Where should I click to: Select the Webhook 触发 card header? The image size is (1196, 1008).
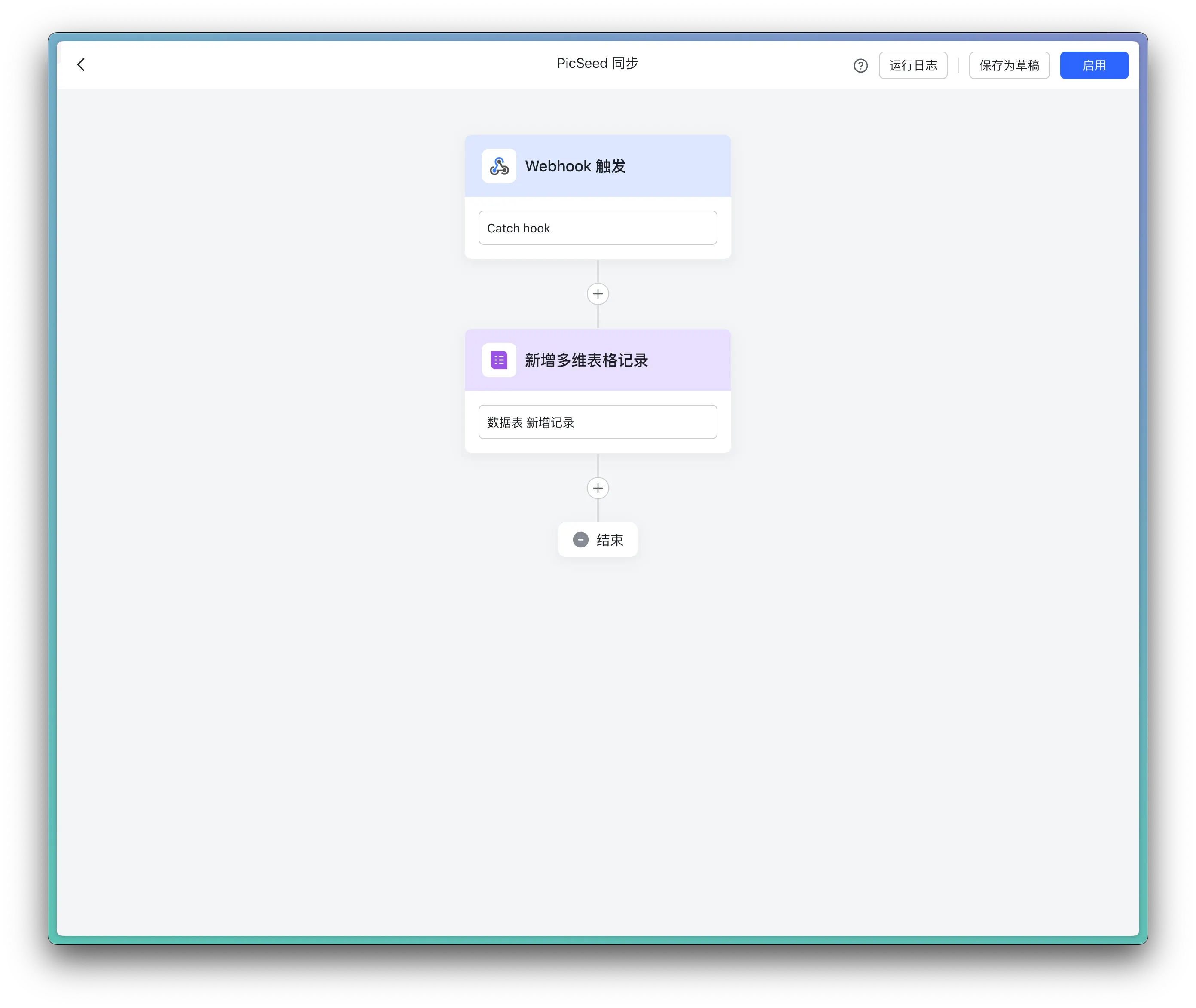(x=680, y=166)
